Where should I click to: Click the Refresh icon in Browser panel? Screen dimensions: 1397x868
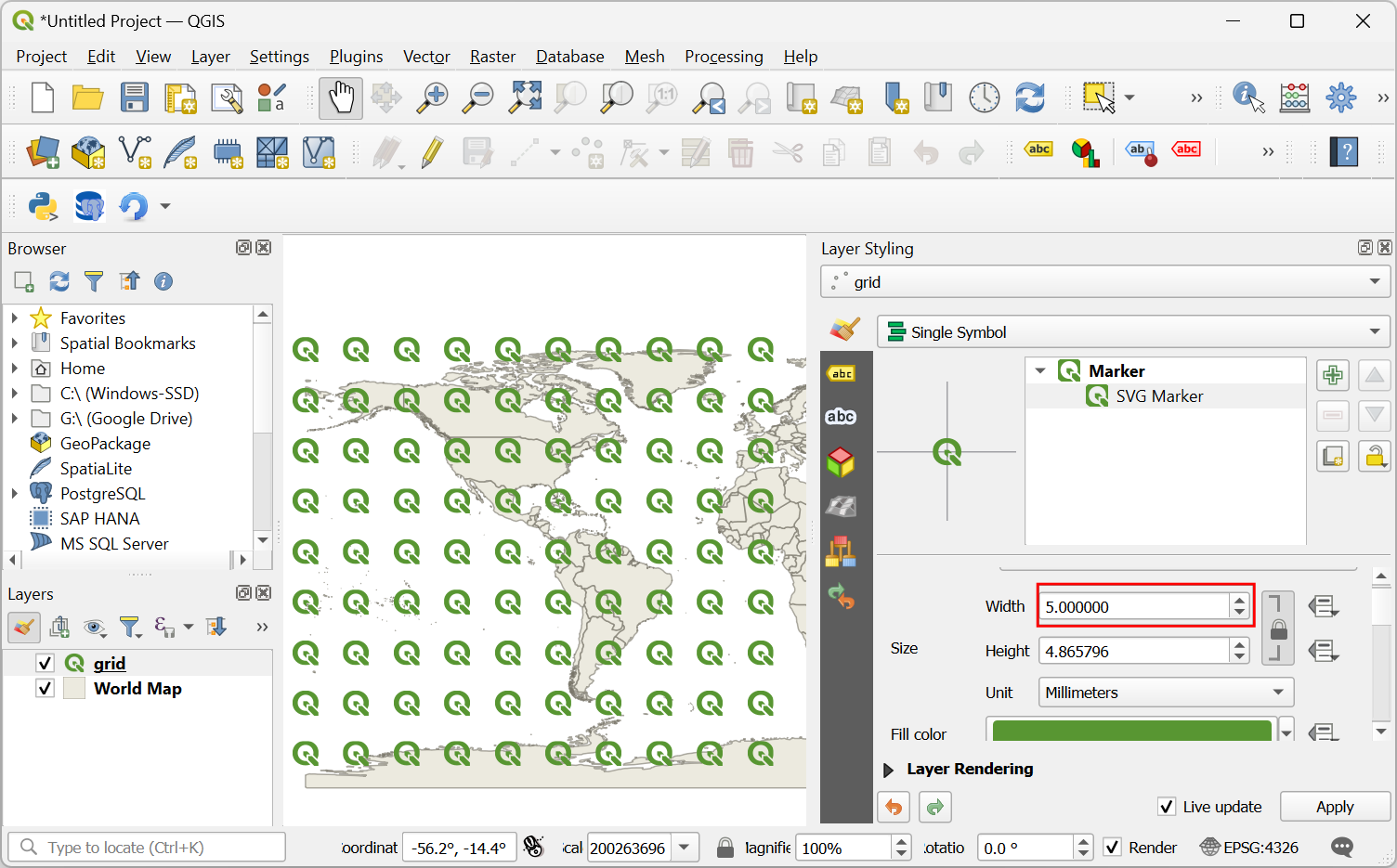[x=59, y=281]
